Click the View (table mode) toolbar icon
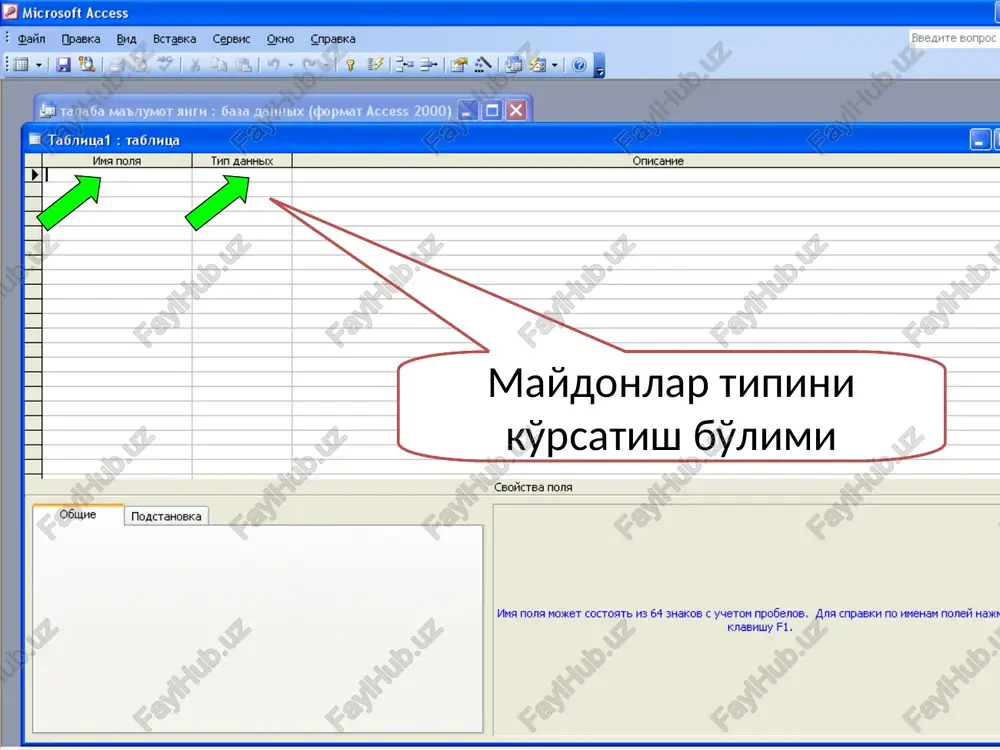The image size is (1000, 750). tap(21, 64)
